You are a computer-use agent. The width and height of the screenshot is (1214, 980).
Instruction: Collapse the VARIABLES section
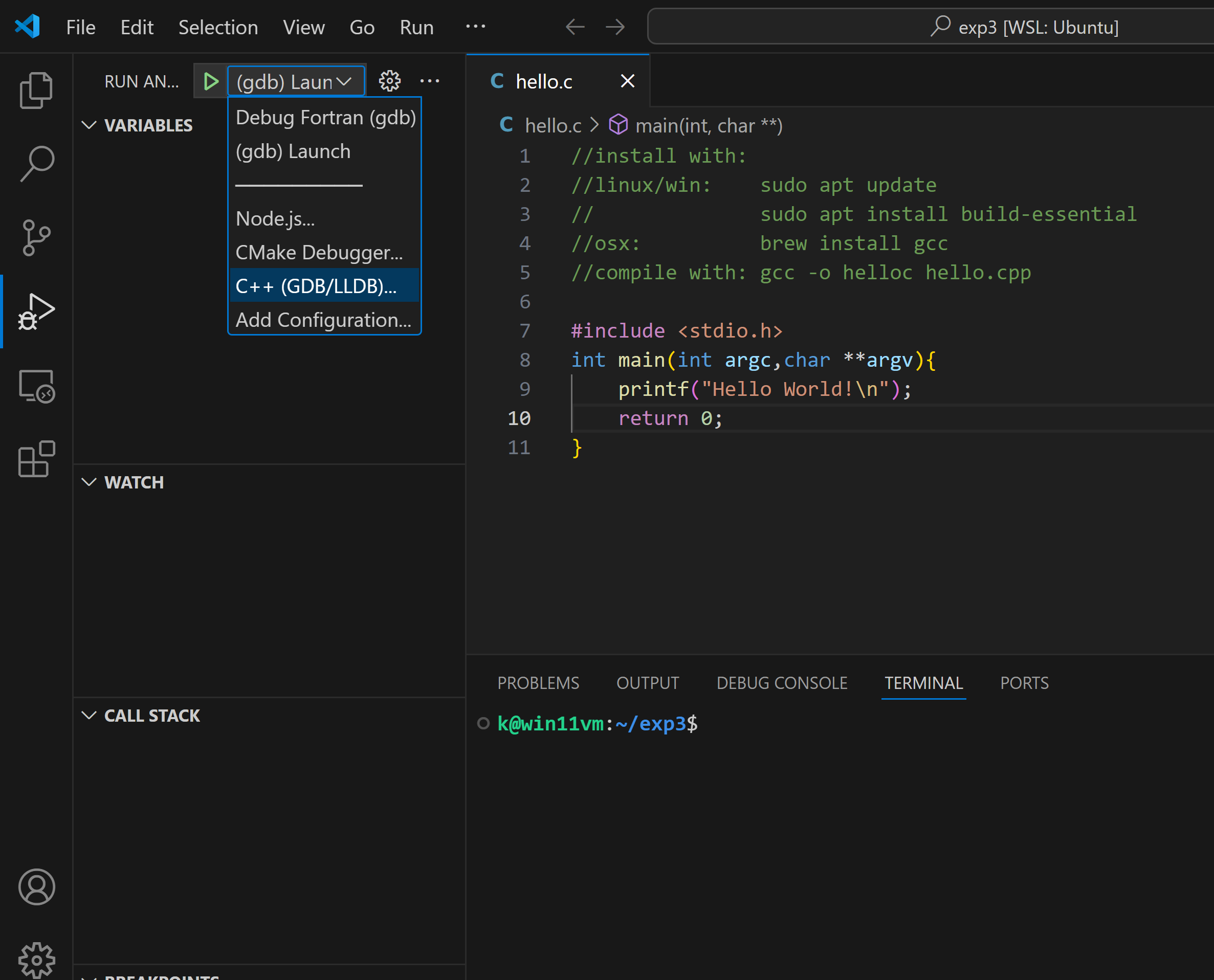(89, 125)
